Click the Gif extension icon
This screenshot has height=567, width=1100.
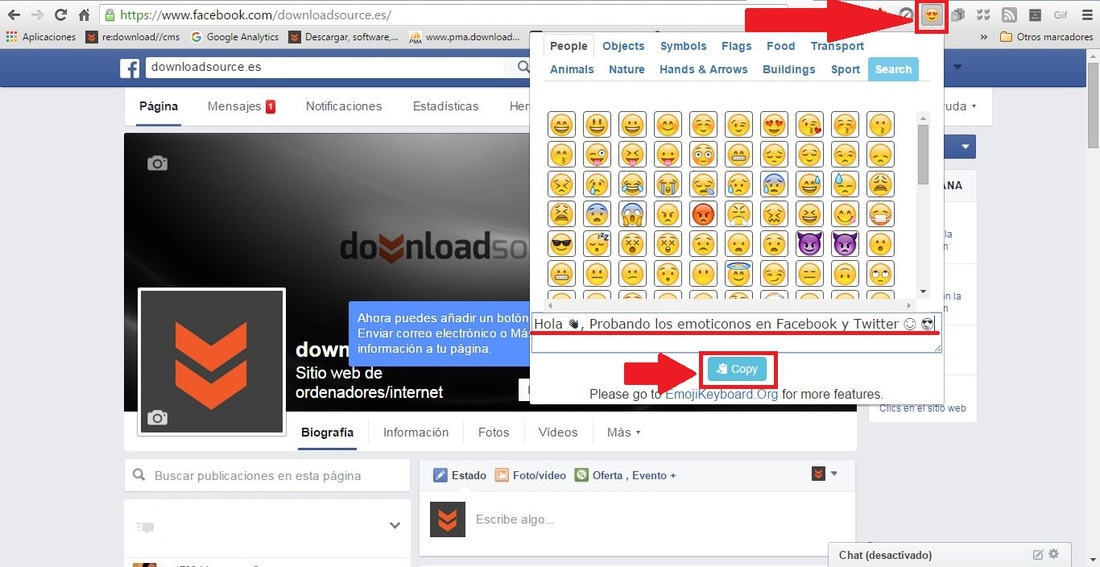tap(1060, 15)
